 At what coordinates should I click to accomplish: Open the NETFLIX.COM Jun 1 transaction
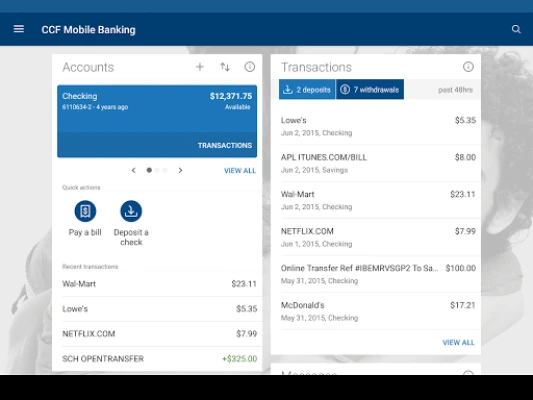[x=378, y=237]
